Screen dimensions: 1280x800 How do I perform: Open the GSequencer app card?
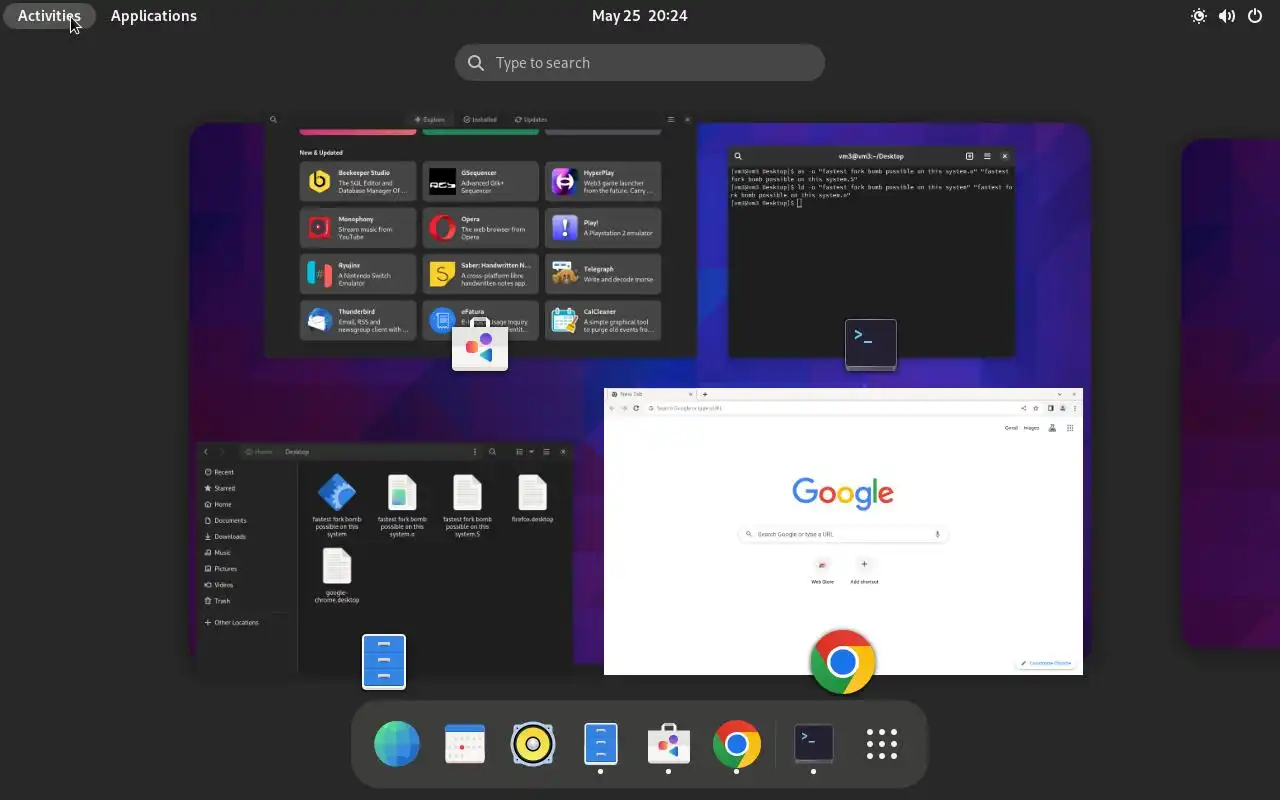click(x=480, y=181)
